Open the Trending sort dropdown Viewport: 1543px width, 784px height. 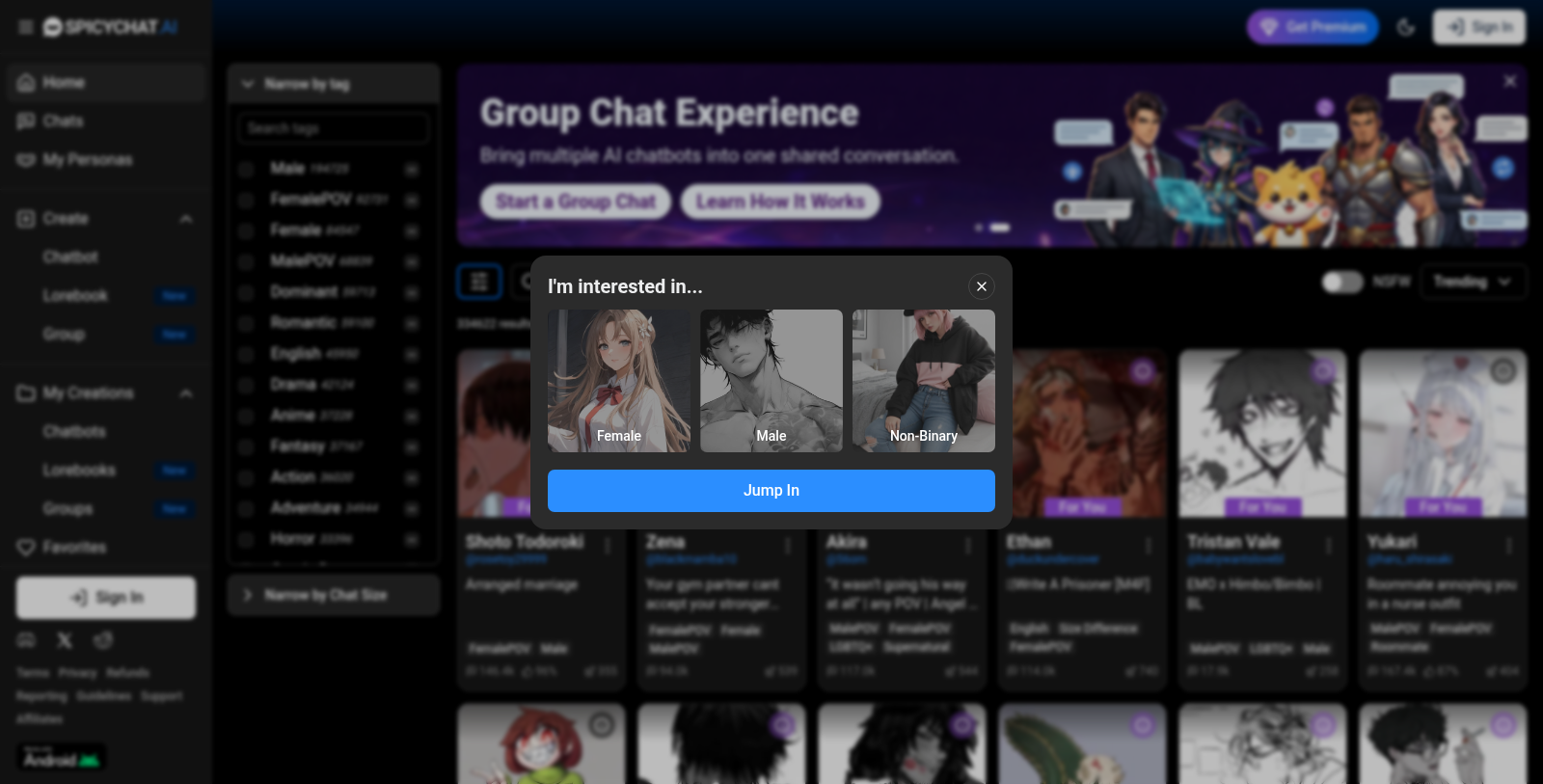point(1475,282)
